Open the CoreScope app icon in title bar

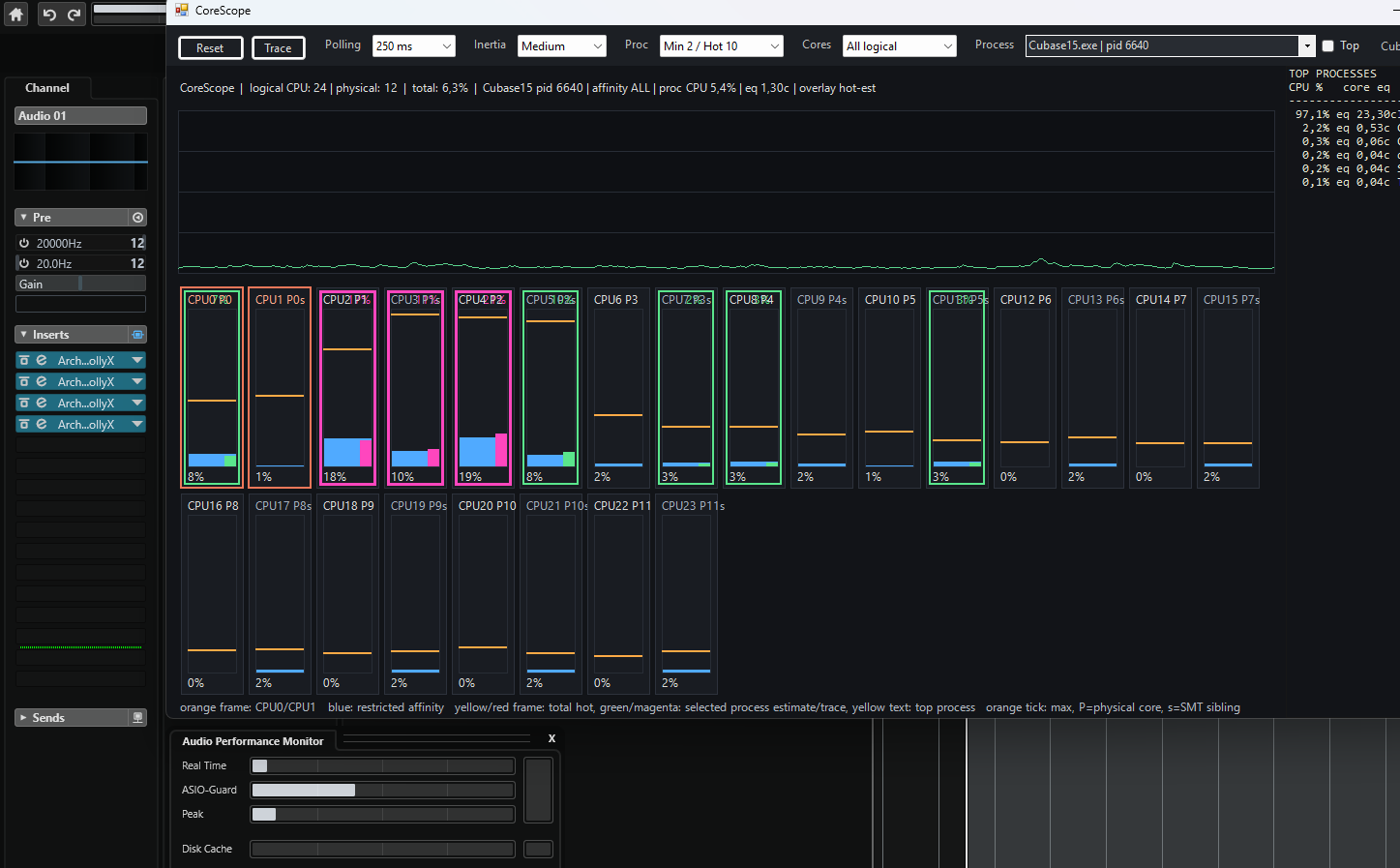pyautogui.click(x=182, y=11)
